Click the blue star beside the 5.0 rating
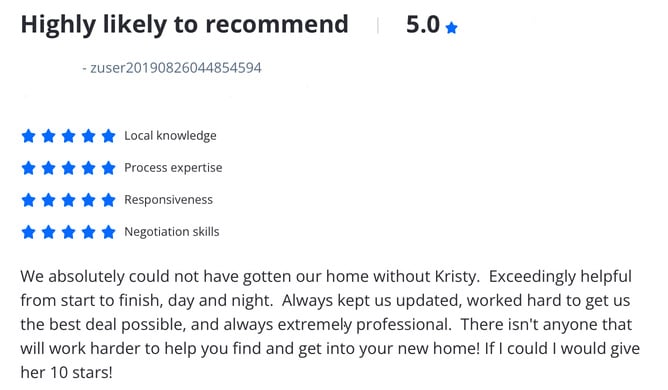The image size is (668, 390). click(451, 28)
